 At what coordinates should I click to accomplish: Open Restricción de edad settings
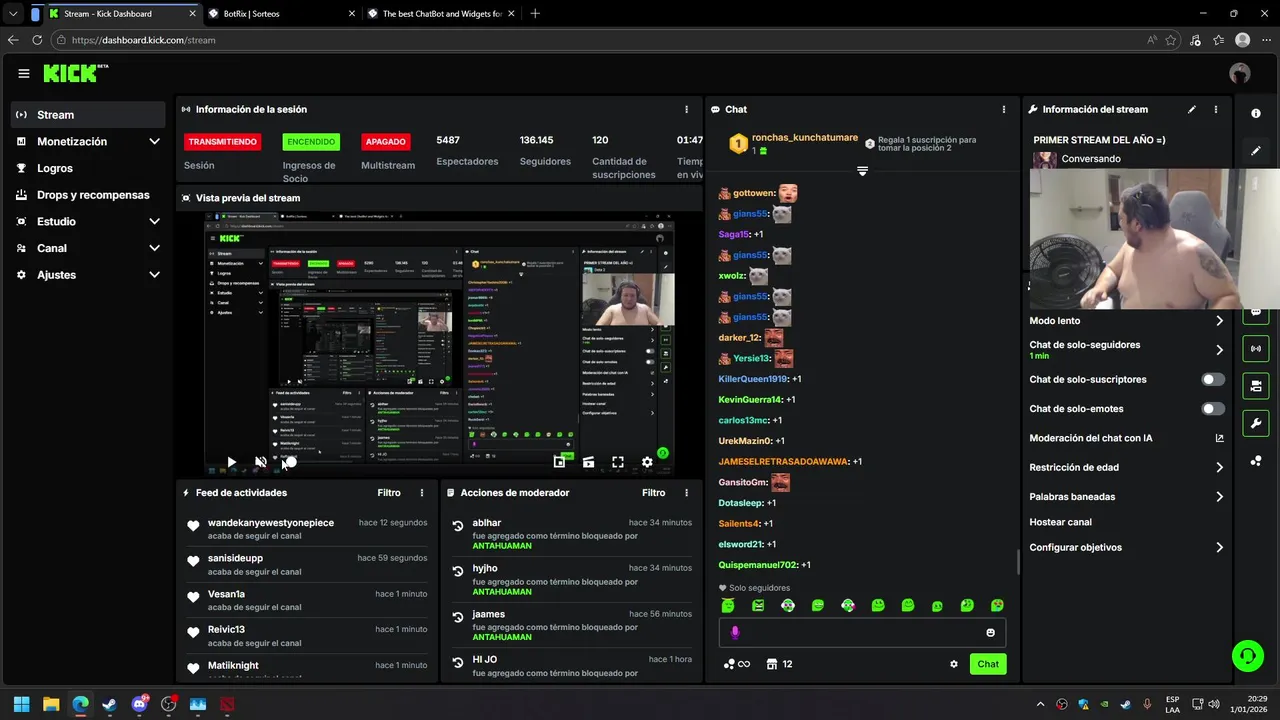pos(1127,467)
